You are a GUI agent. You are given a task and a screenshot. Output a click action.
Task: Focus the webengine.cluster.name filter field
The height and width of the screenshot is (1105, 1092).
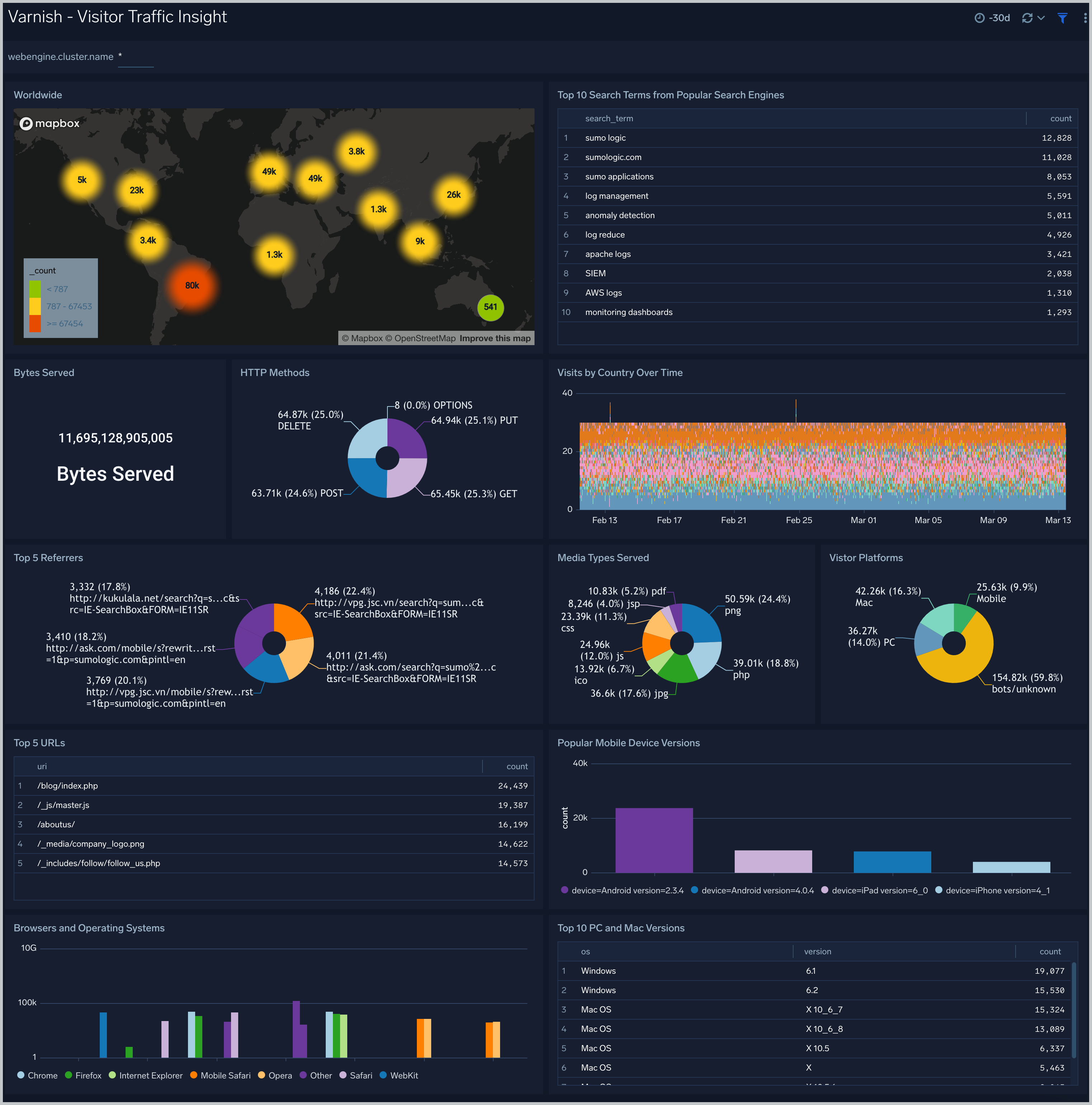pos(136,57)
